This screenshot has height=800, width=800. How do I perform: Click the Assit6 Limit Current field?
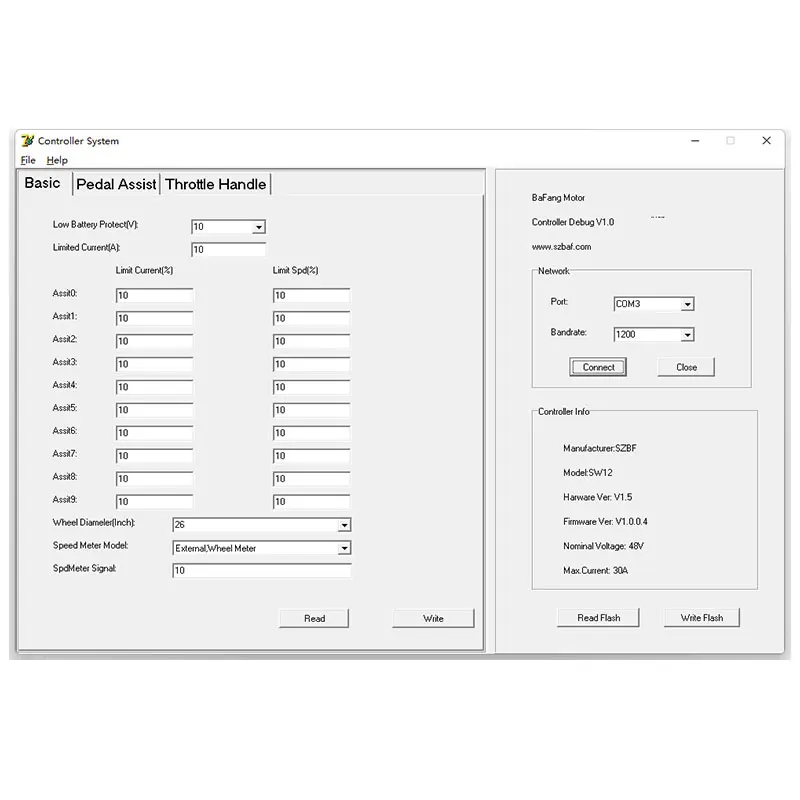click(x=155, y=433)
